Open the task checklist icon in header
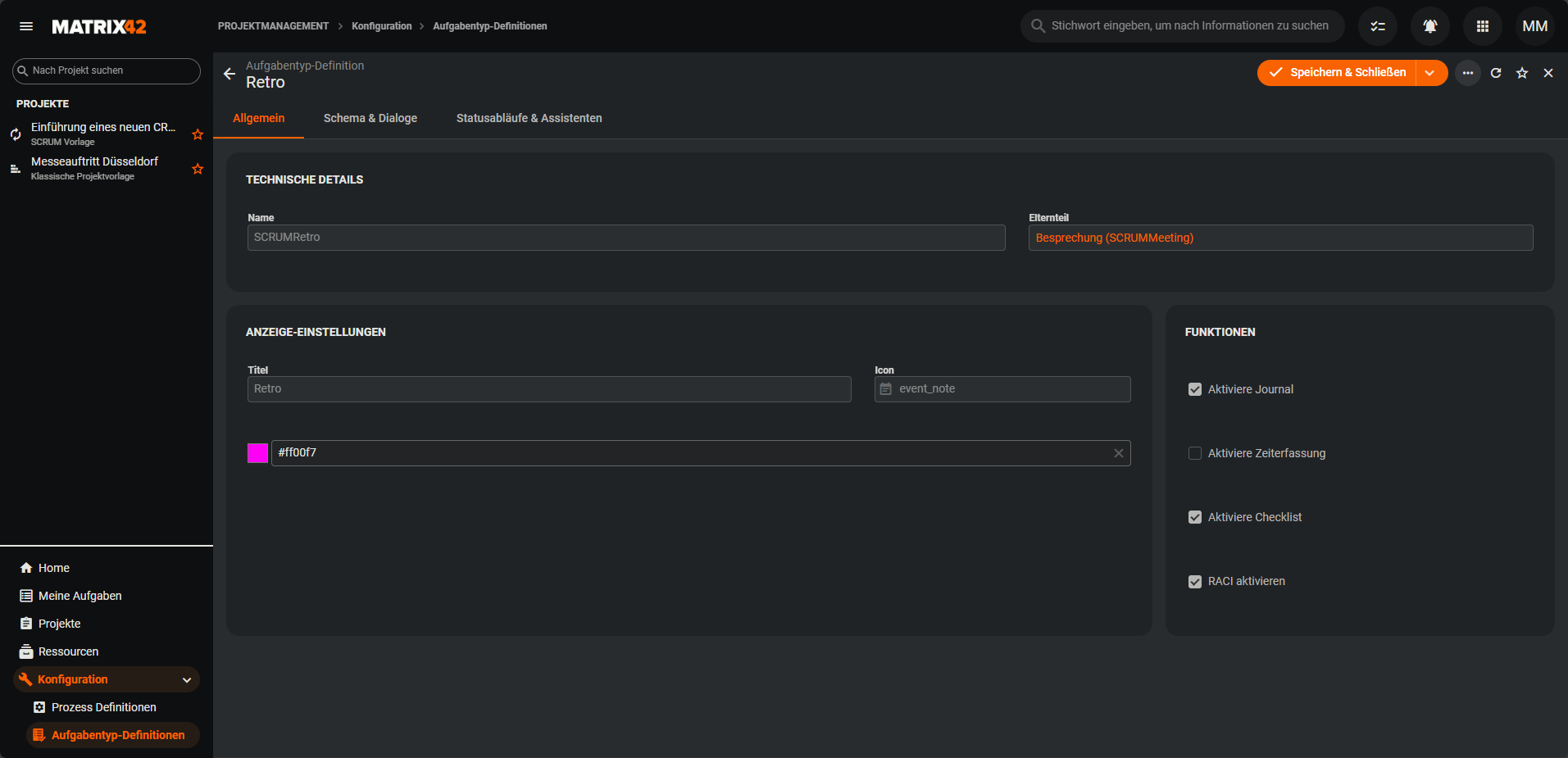This screenshot has height=758, width=1568. coord(1377,26)
